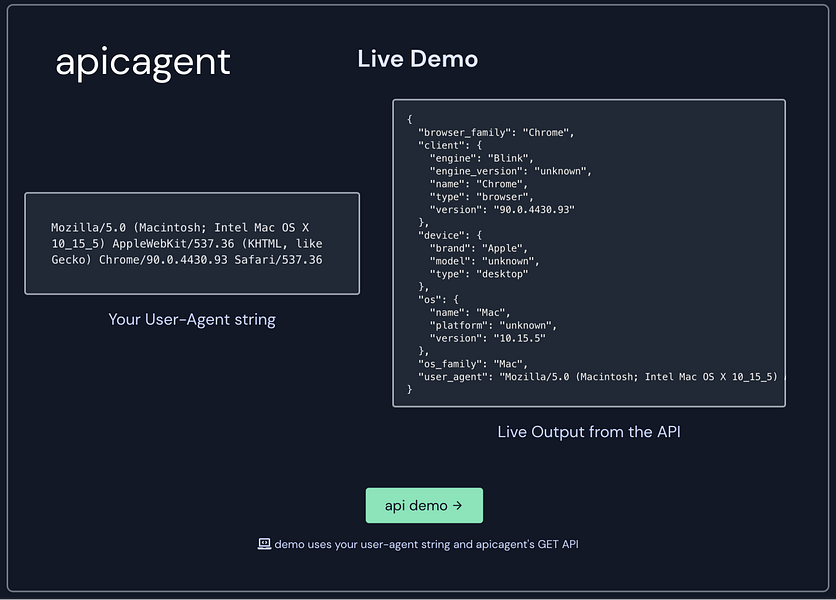836x600 pixels.
Task: Click the "engine_version": "unknown" line
Action: point(511,171)
